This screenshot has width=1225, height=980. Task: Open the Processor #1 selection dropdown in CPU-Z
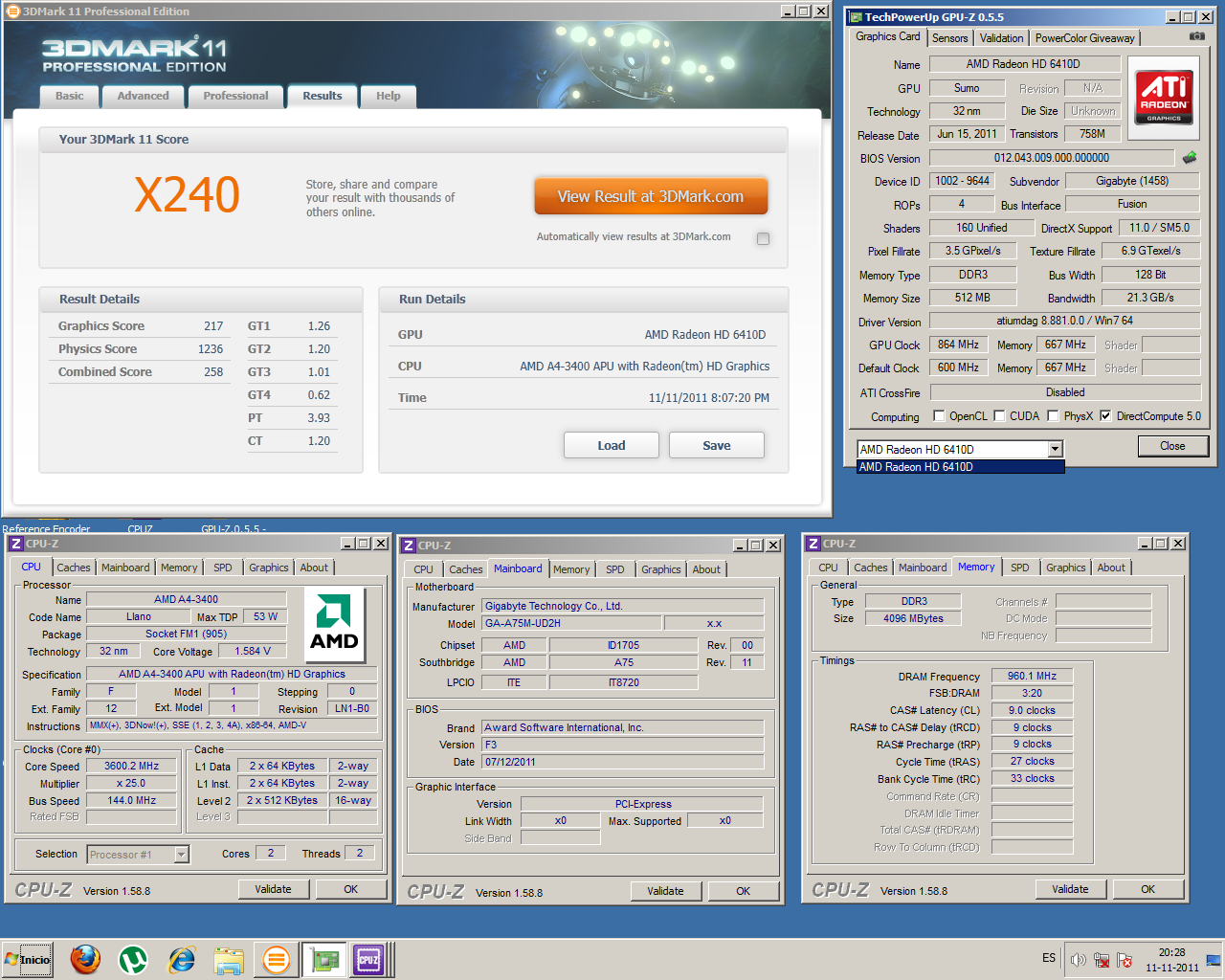tap(138, 855)
